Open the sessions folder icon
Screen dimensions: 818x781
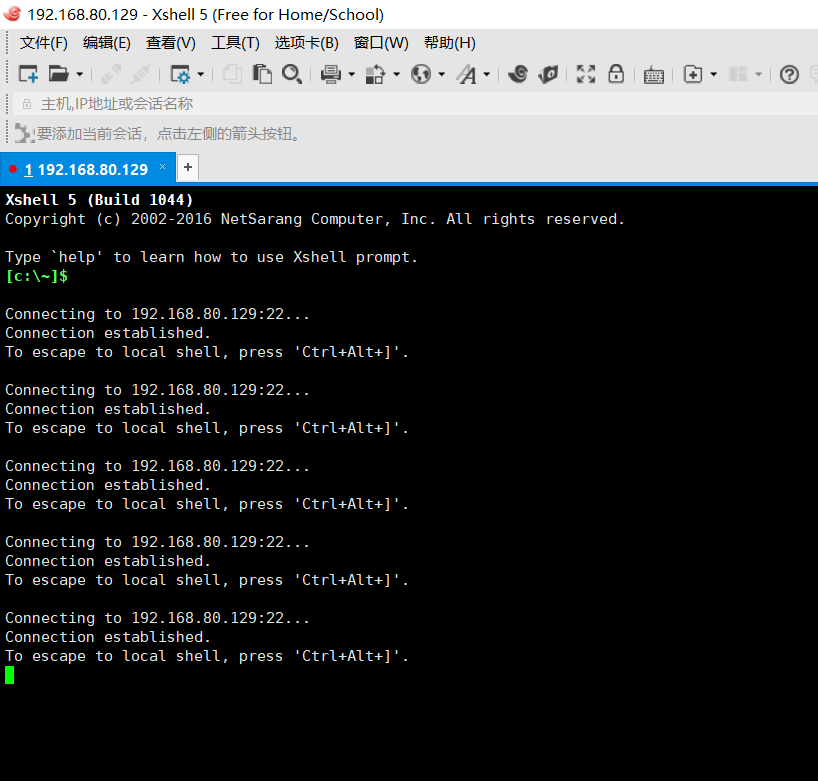[x=58, y=74]
